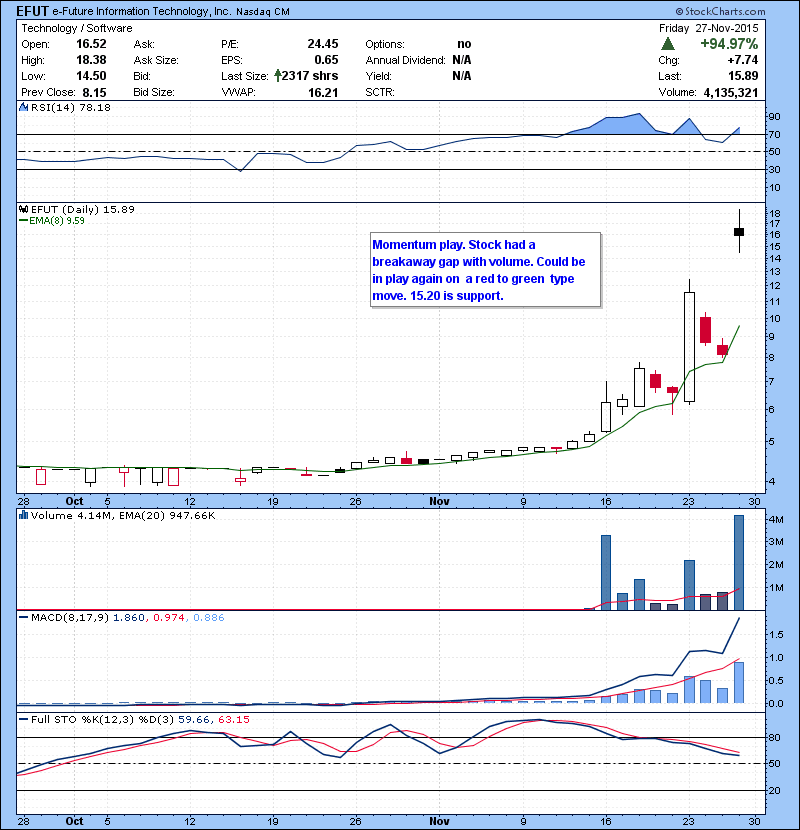Click the date Friday 27-Nov-2015

point(708,28)
